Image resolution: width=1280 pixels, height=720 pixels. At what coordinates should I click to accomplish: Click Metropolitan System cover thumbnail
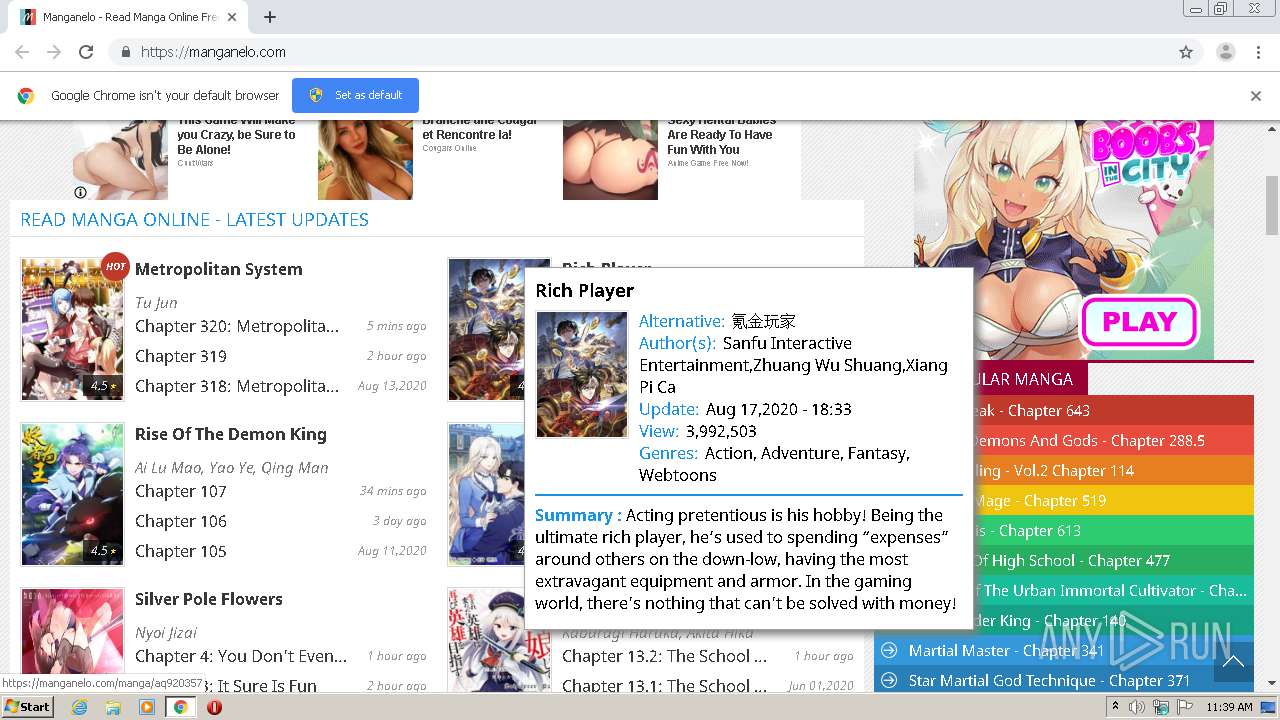click(72, 329)
